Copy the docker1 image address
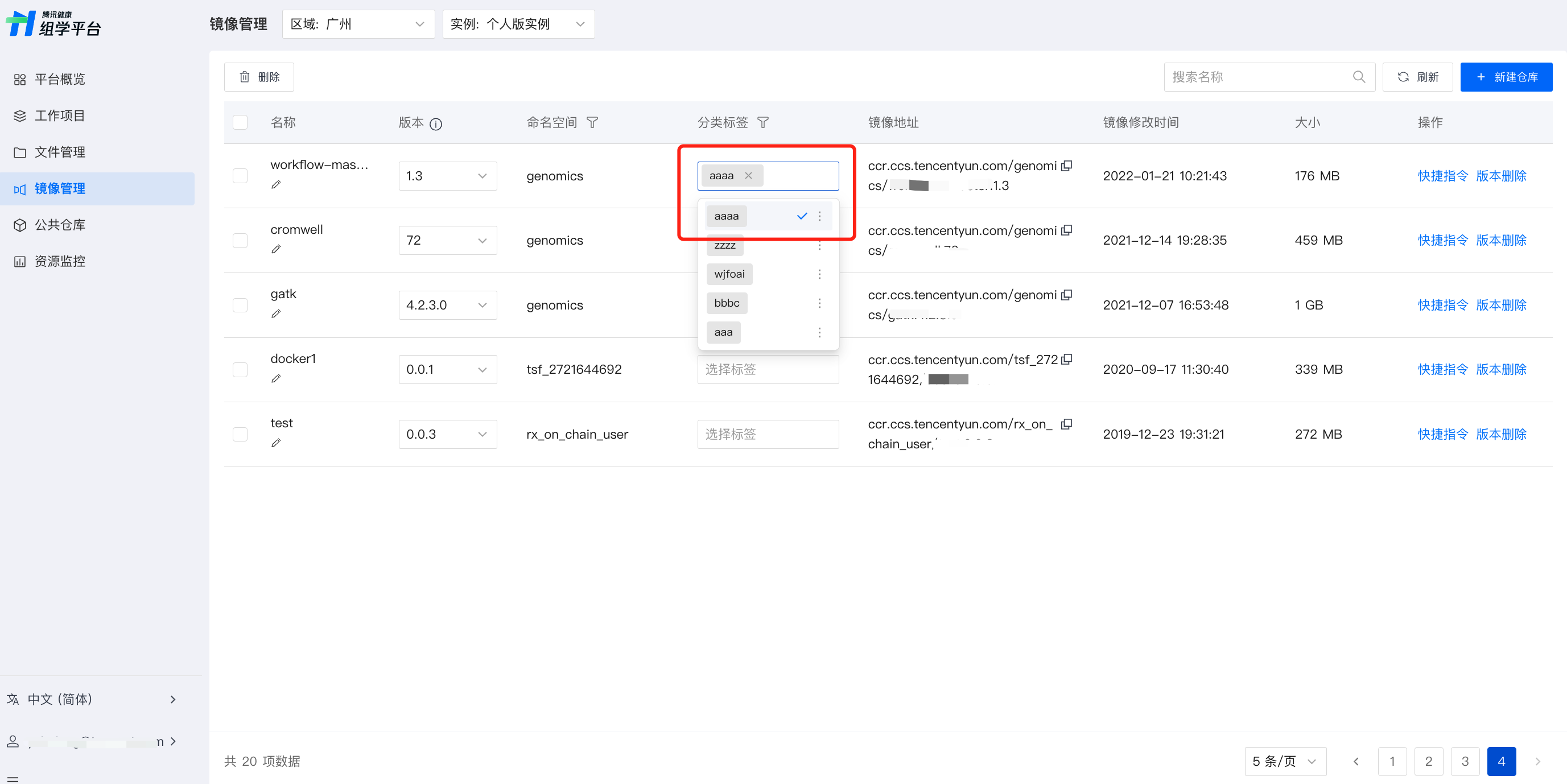This screenshot has width=1567, height=784. 1066,360
